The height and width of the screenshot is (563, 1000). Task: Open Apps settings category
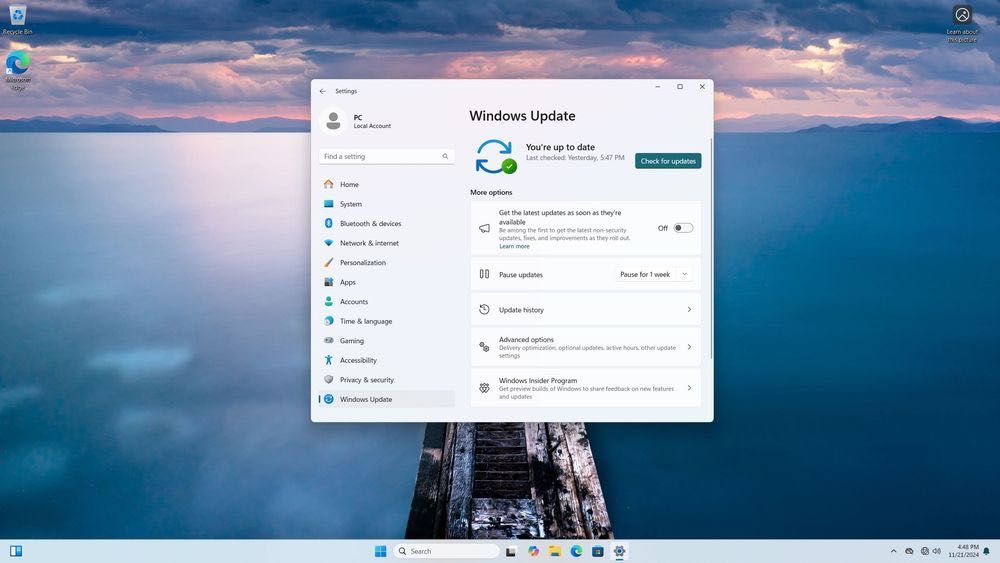click(x=386, y=282)
